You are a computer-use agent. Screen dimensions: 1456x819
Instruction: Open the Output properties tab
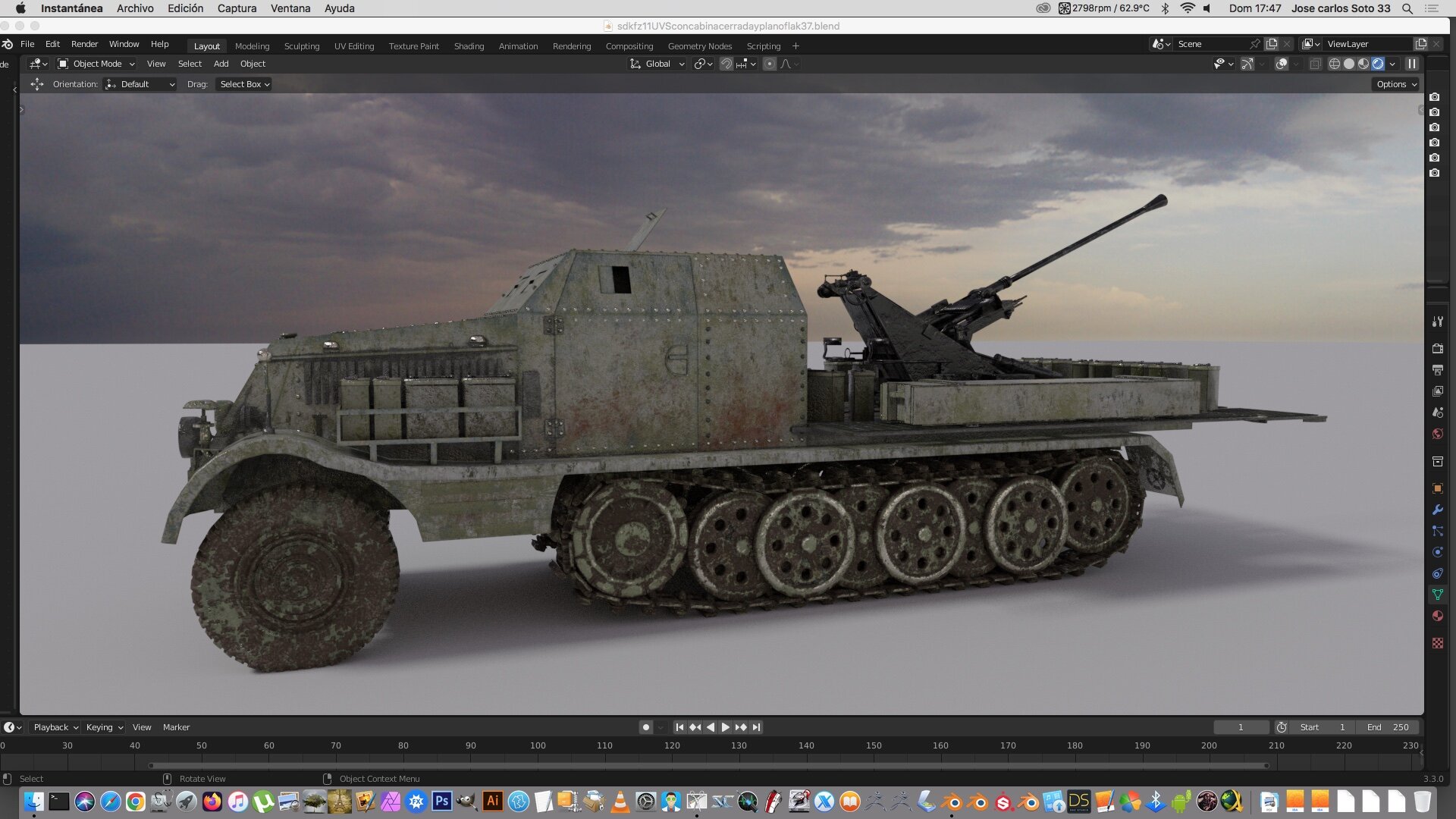pos(1437,370)
